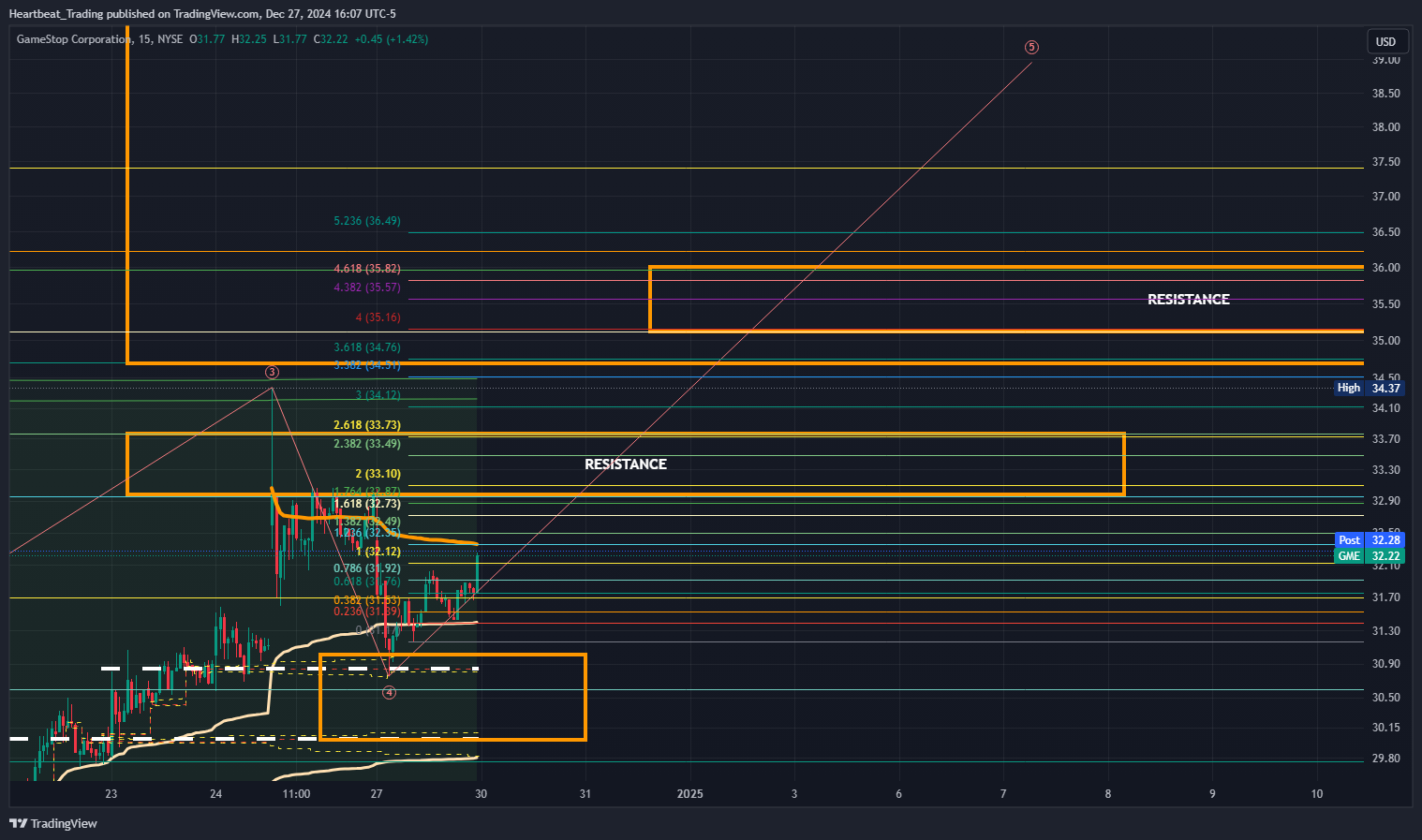Click the Heartbeat_Trading published header text
1422x840 pixels.
pos(202,13)
